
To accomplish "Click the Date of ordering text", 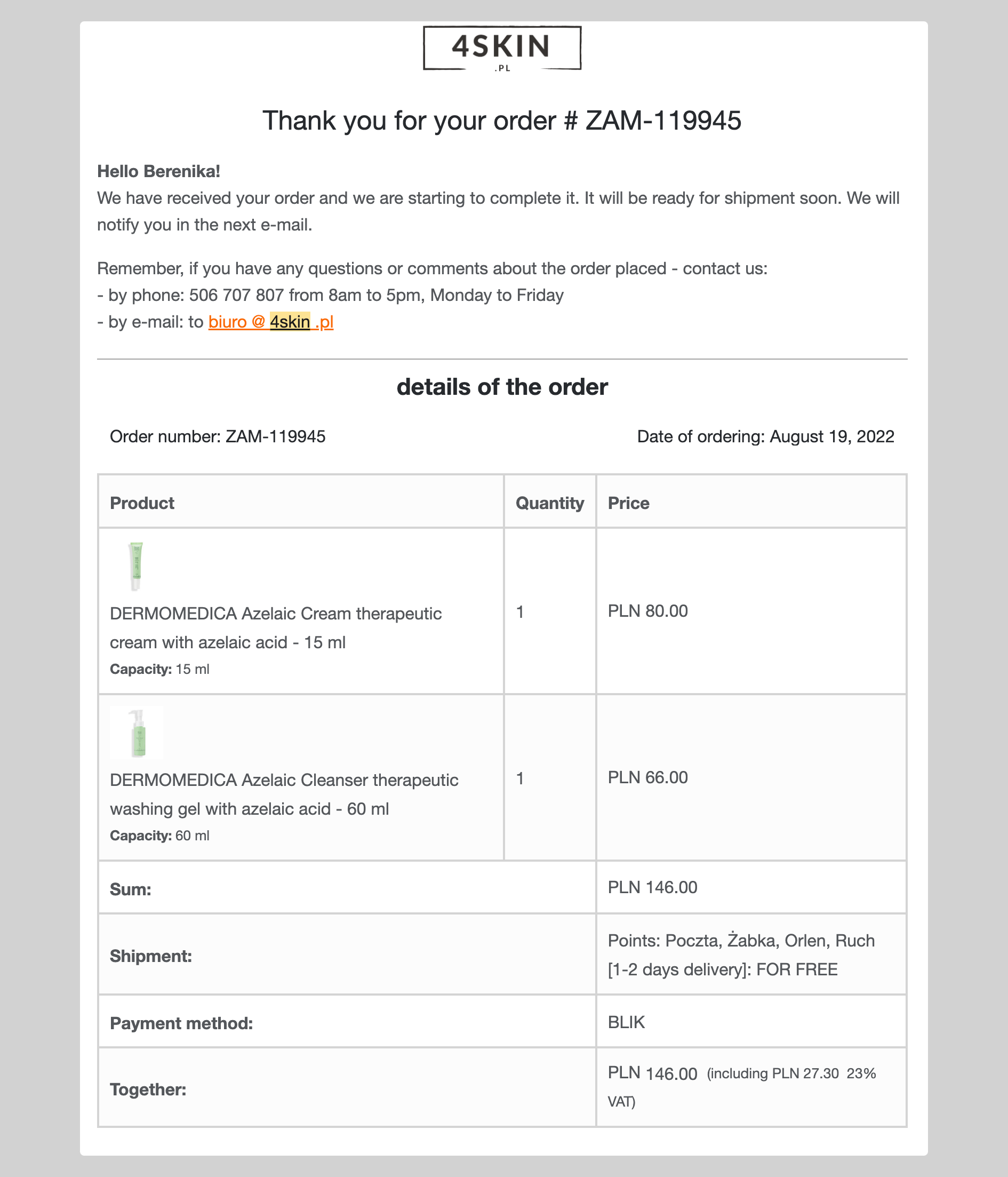I will click(765, 436).
